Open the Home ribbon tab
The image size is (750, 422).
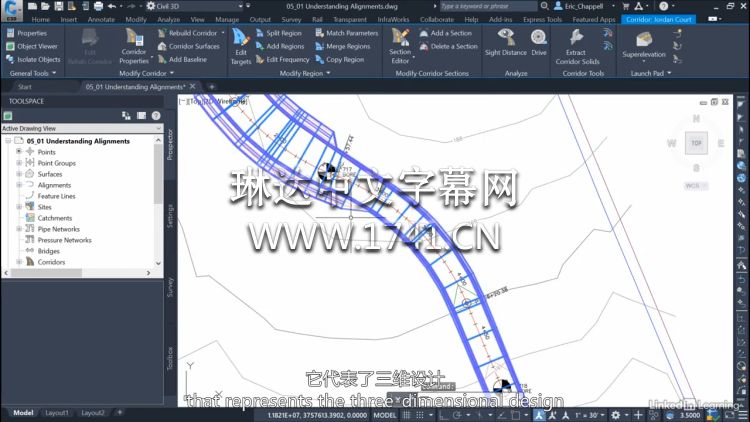pos(41,20)
